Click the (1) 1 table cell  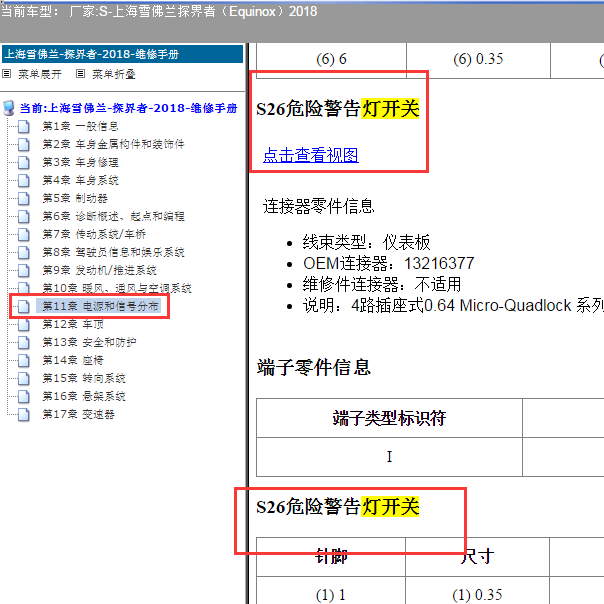coord(331,593)
